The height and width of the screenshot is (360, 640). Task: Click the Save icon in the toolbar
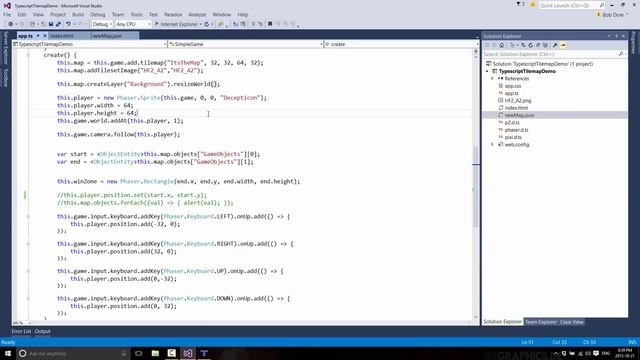(51, 24)
